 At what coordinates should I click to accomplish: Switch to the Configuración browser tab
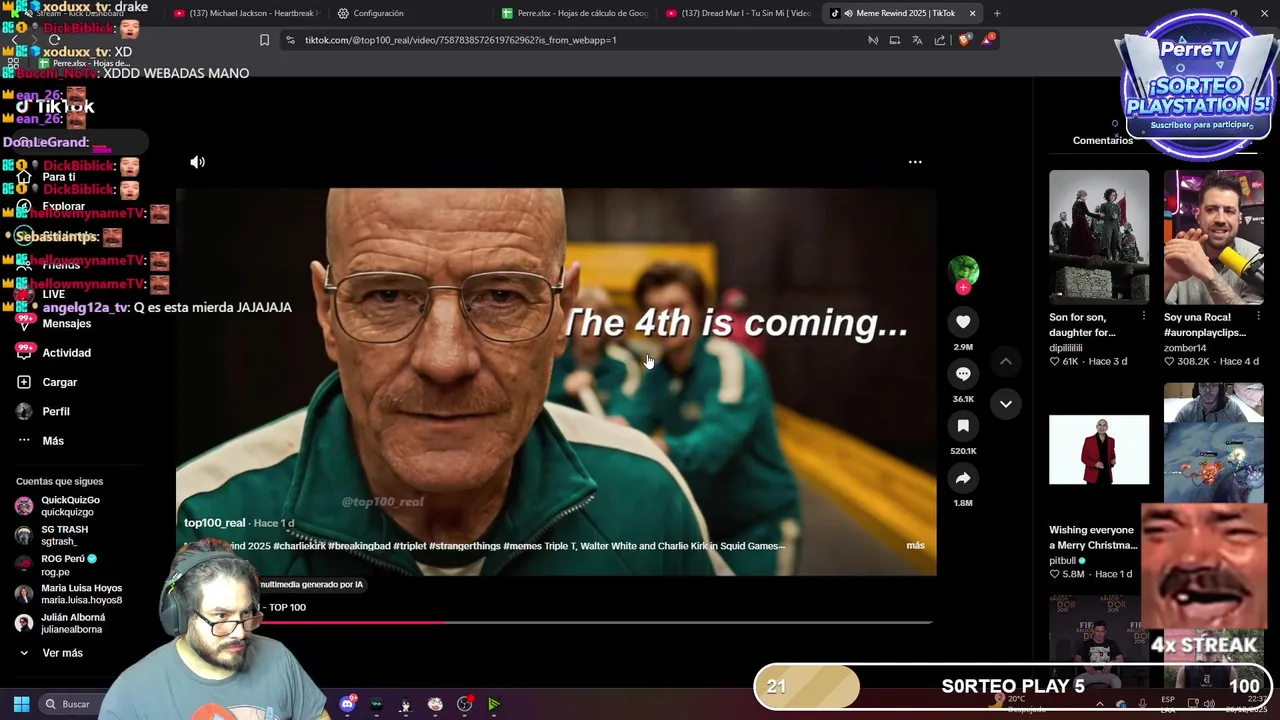[x=372, y=13]
